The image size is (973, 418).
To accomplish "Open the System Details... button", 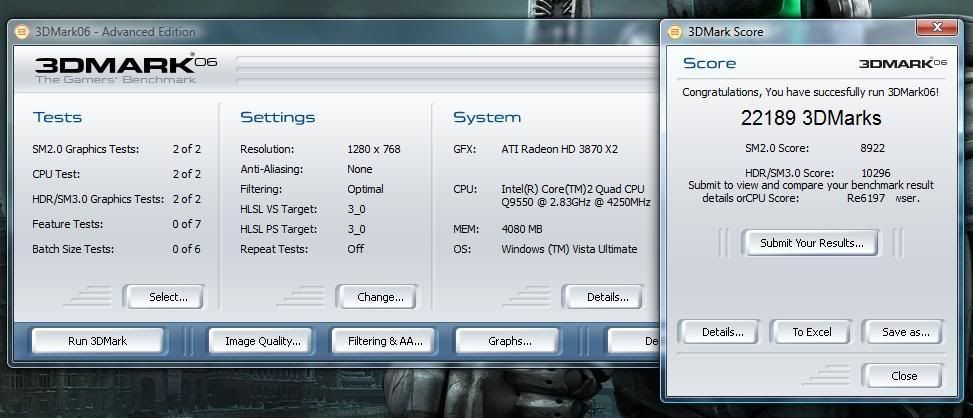I will [x=603, y=297].
